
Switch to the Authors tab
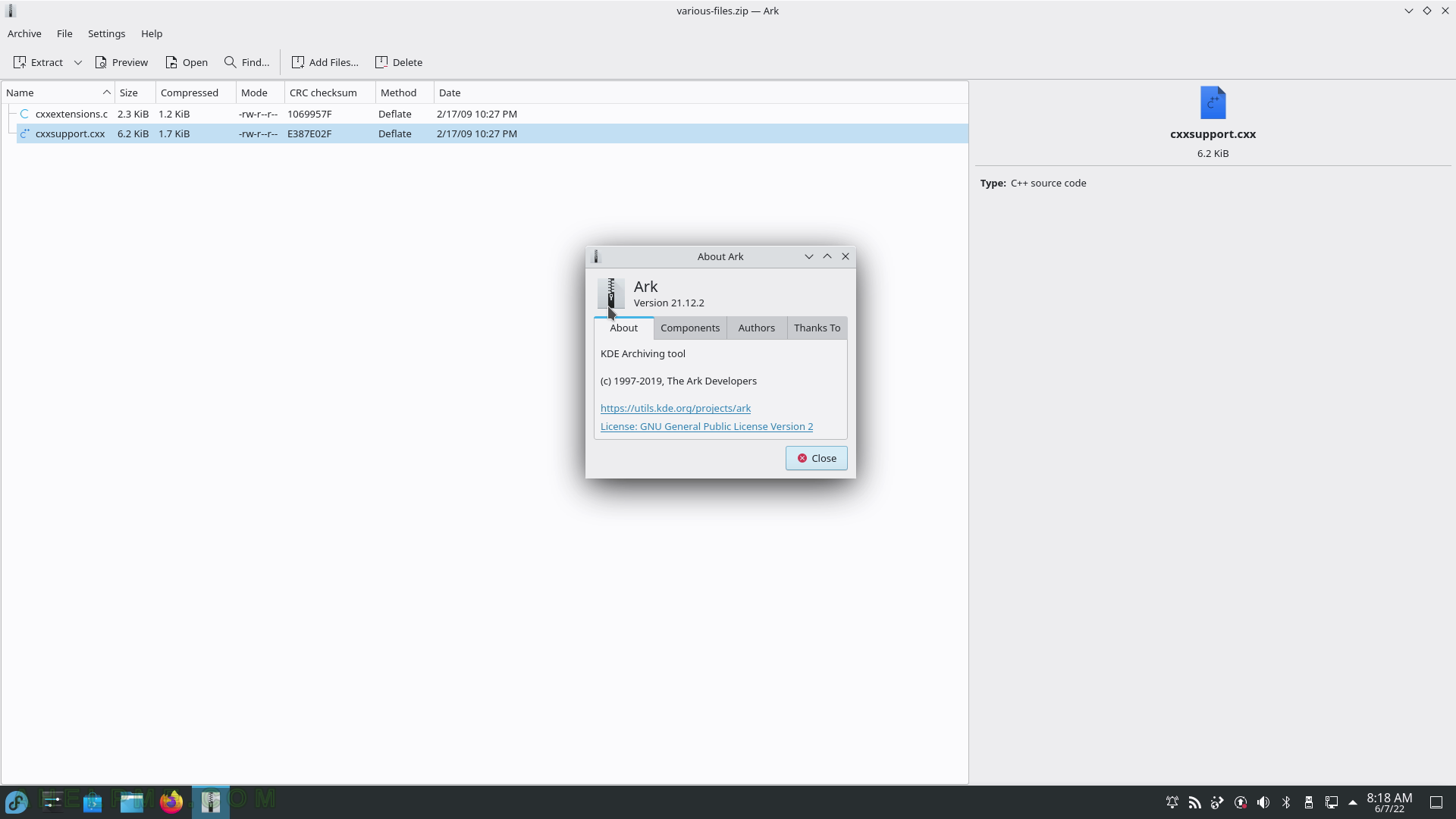coord(757,328)
